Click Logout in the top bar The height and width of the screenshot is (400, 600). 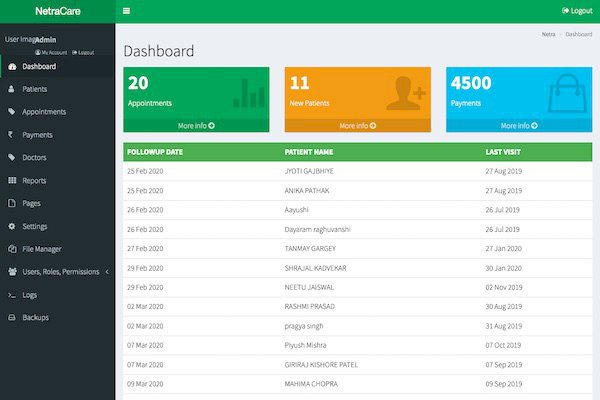tap(578, 11)
